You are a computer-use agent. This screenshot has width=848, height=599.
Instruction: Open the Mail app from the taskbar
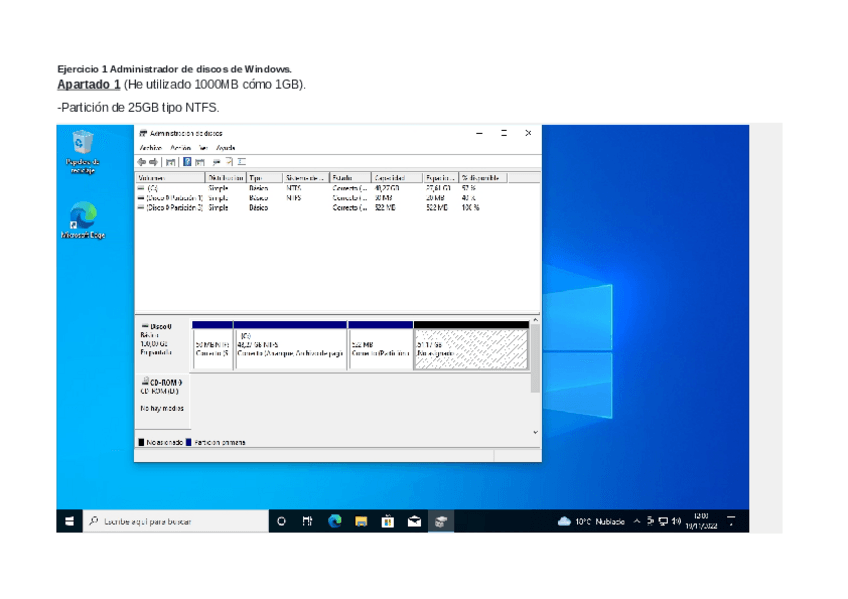click(413, 521)
